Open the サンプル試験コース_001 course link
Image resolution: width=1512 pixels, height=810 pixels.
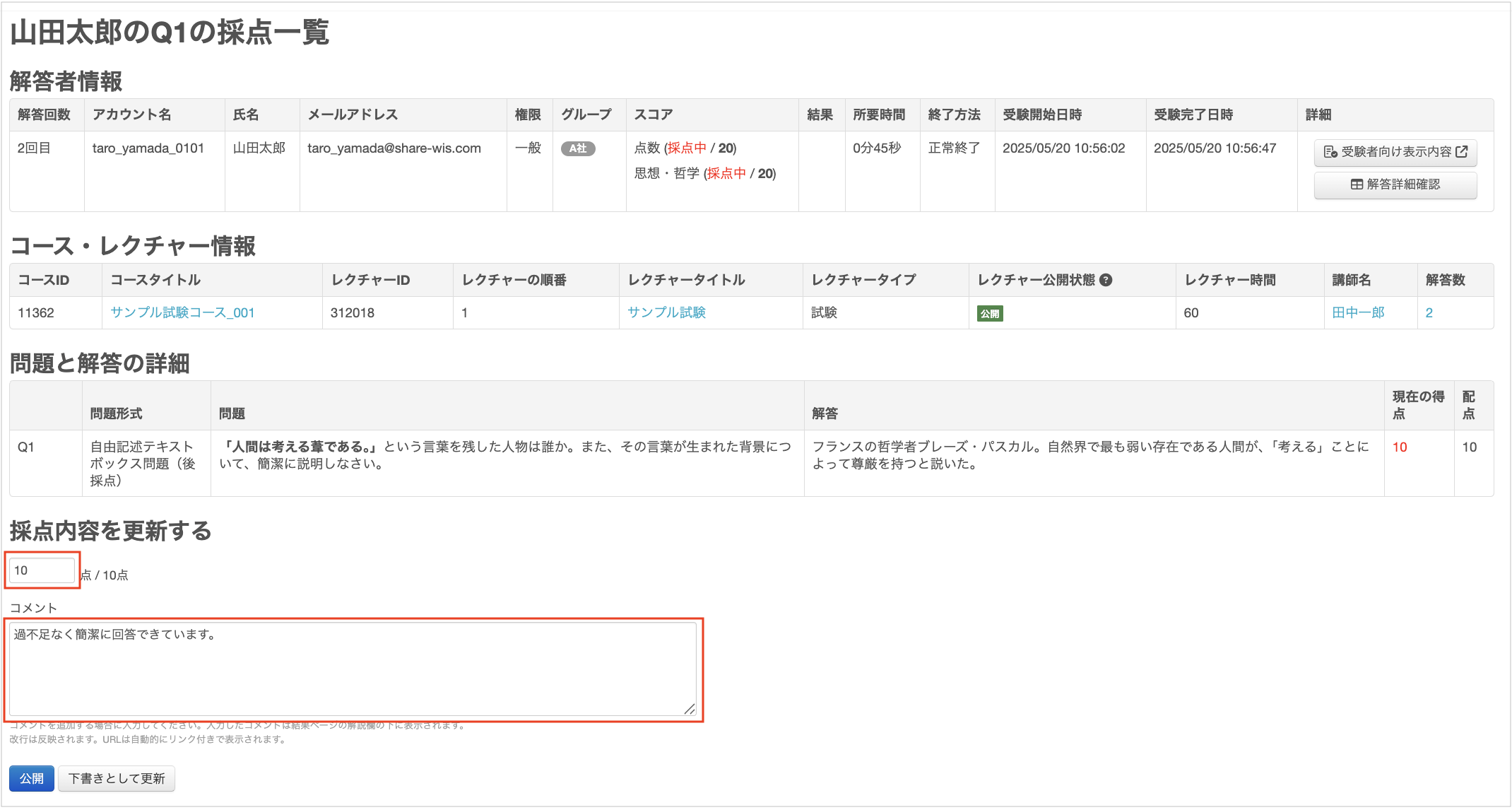click(x=182, y=312)
